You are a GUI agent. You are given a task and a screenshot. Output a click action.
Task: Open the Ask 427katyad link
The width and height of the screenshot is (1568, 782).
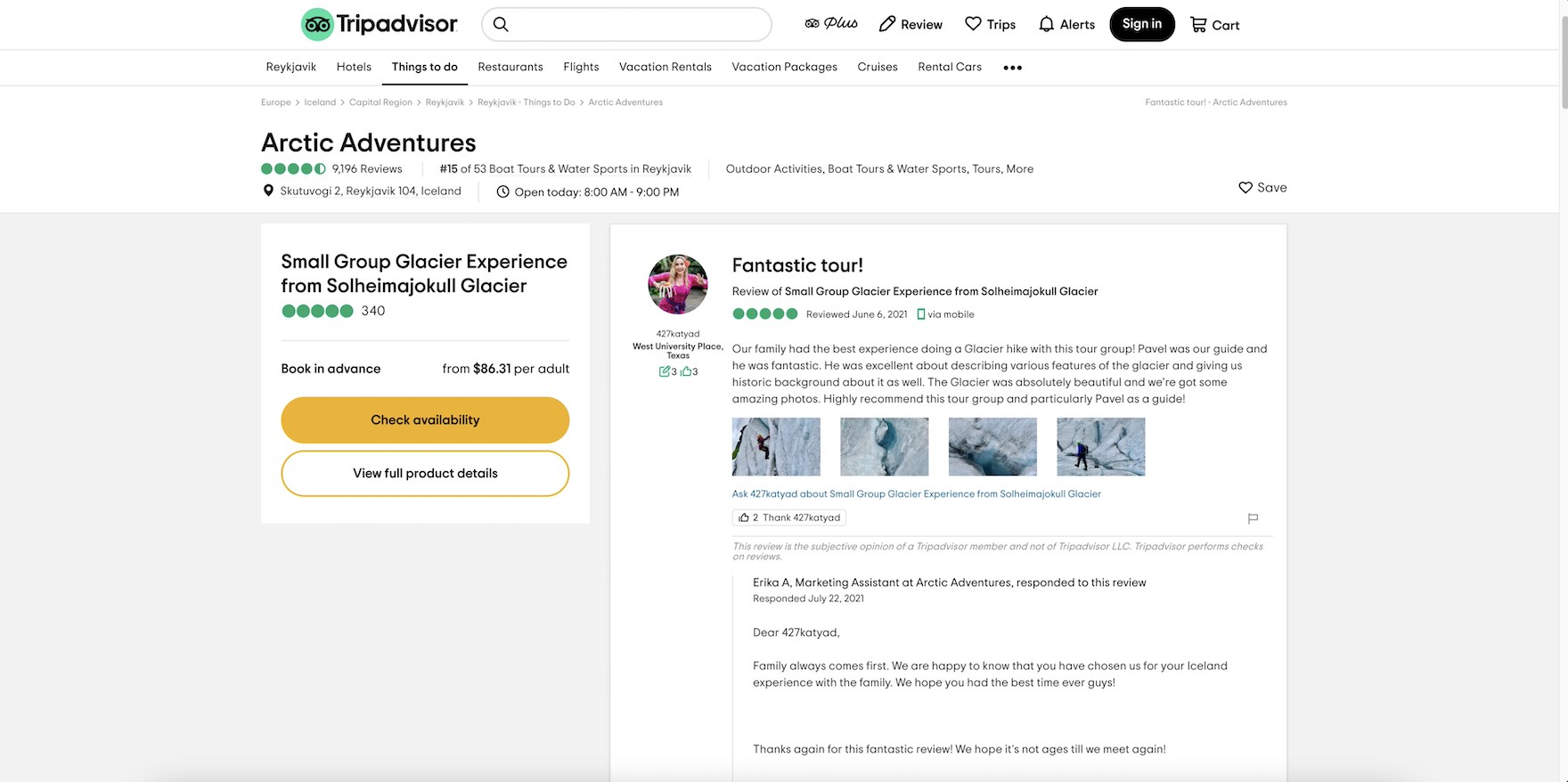click(916, 494)
